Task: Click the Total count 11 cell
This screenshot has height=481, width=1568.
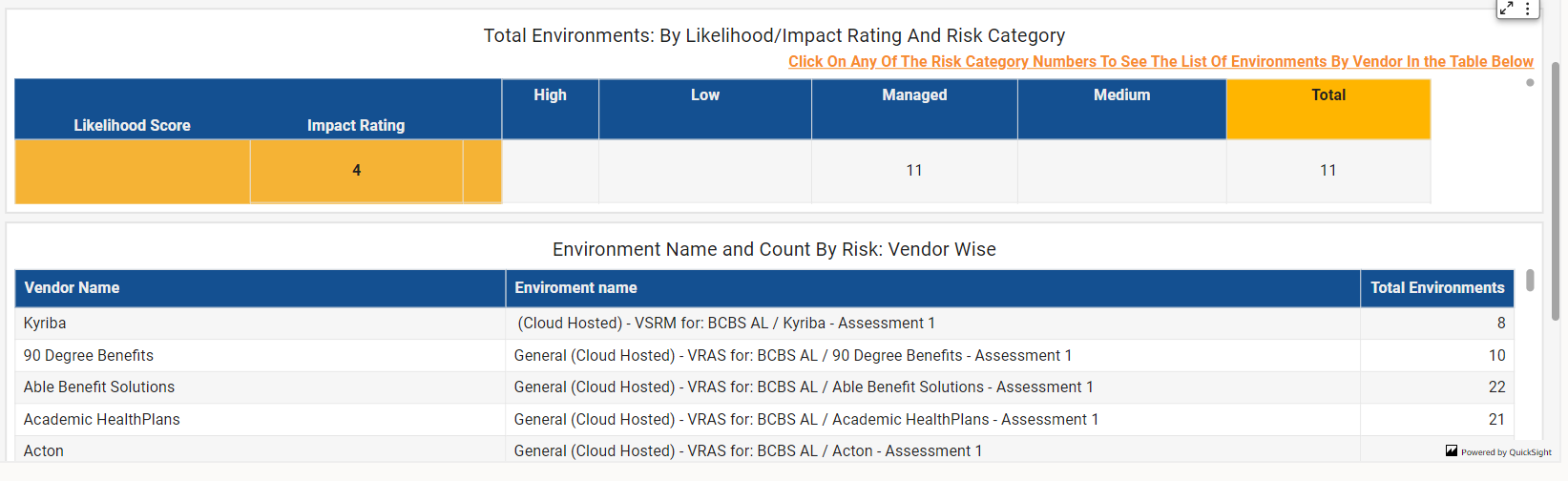Action: tap(1328, 171)
